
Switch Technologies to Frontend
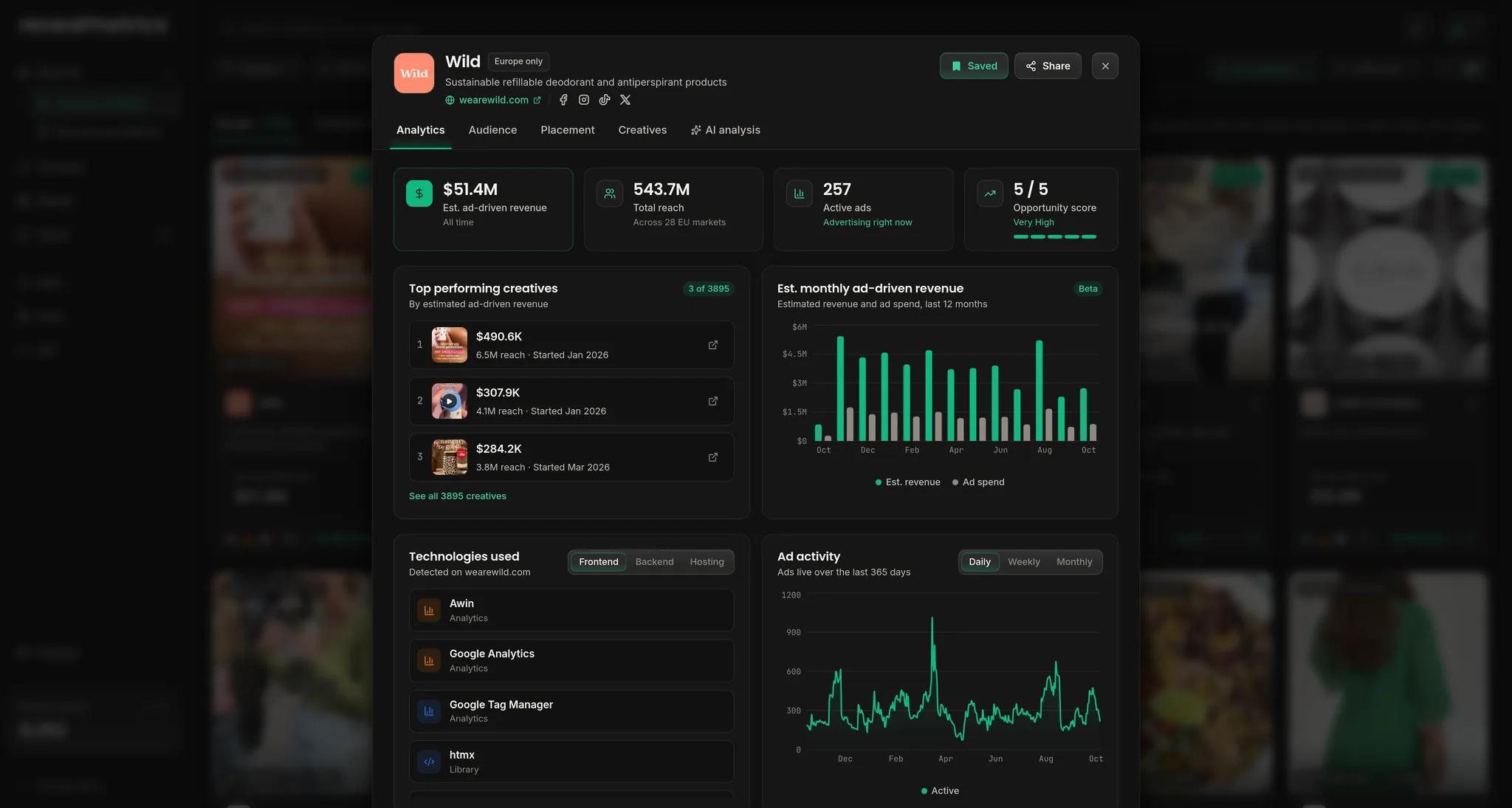(x=598, y=562)
